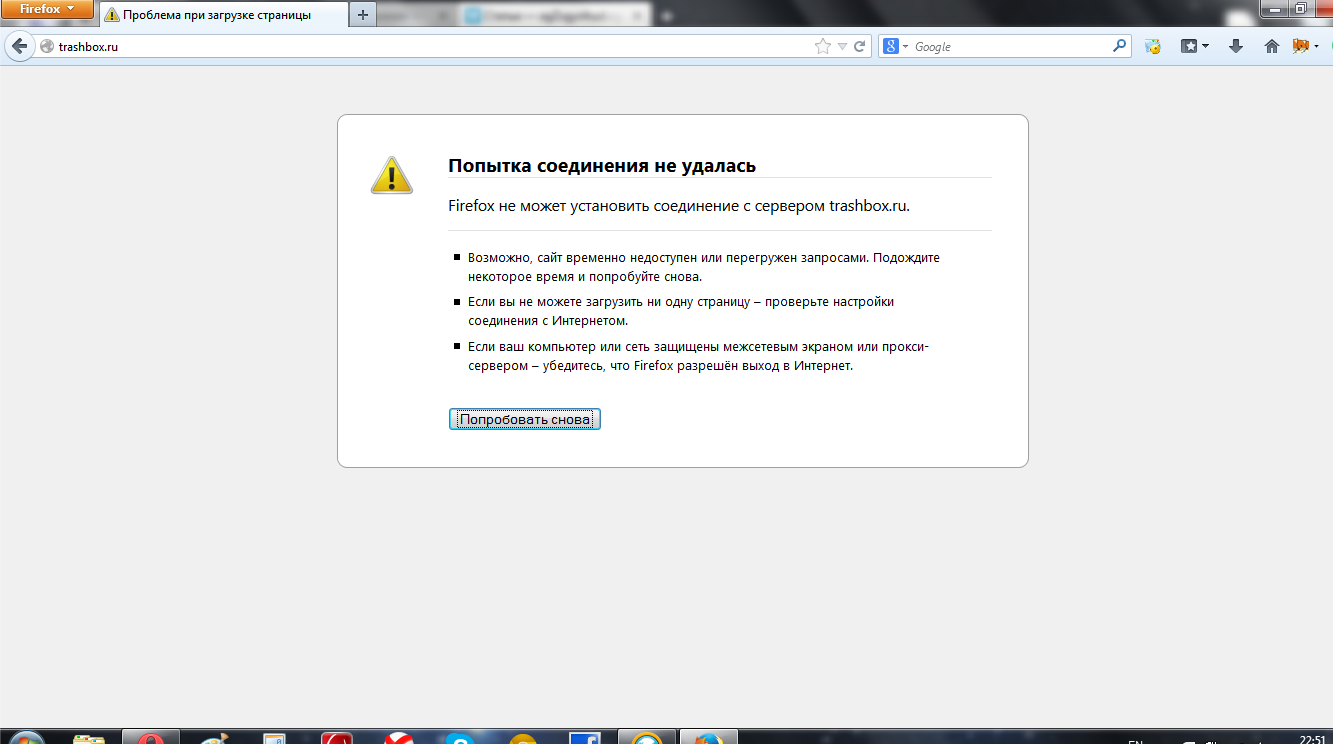Viewport: 1333px width, 744px height.
Task: Click the 'Попробовать снова' button
Action: coord(525,420)
